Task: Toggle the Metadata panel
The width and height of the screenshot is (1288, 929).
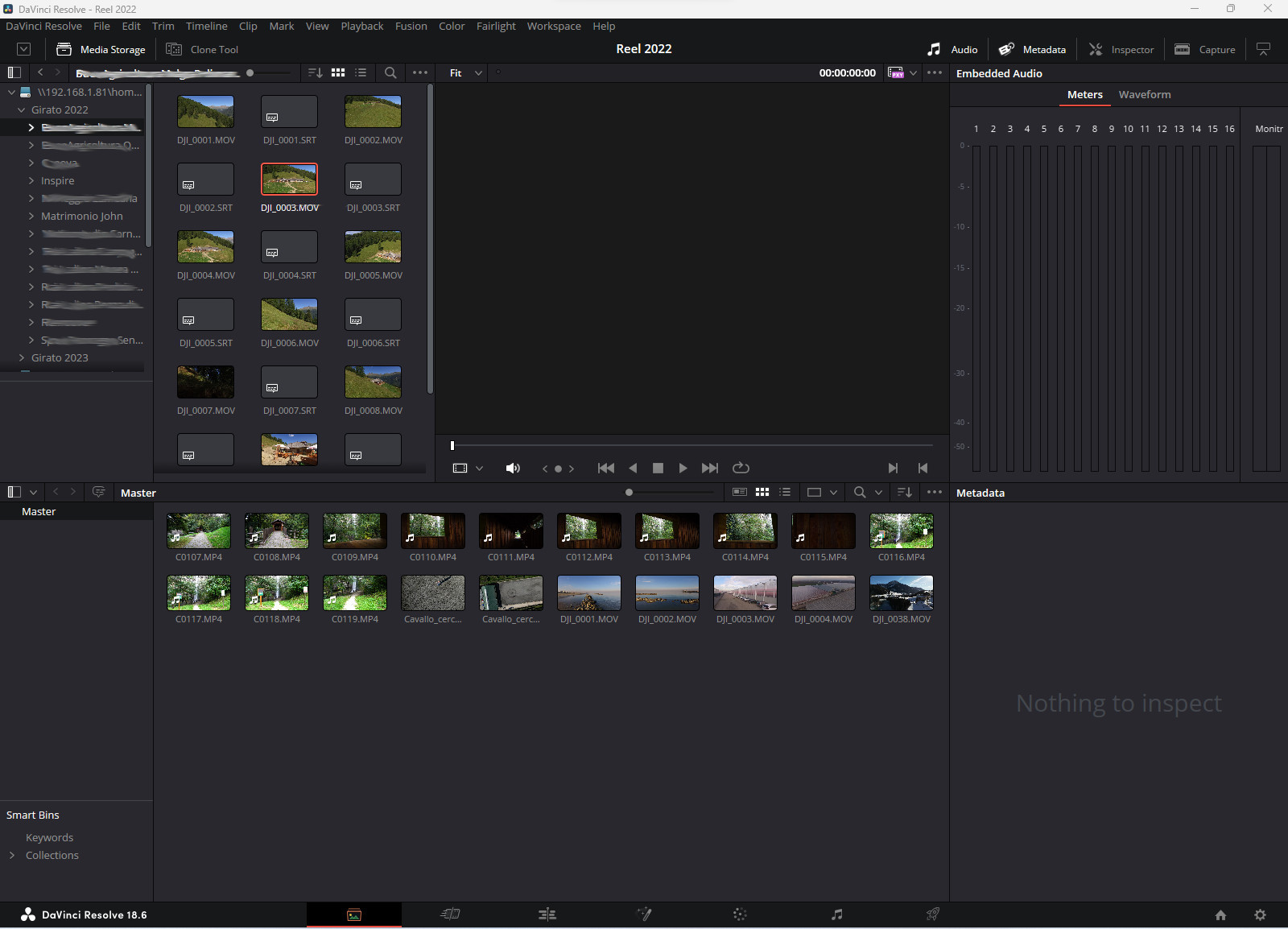Action: (x=1033, y=49)
